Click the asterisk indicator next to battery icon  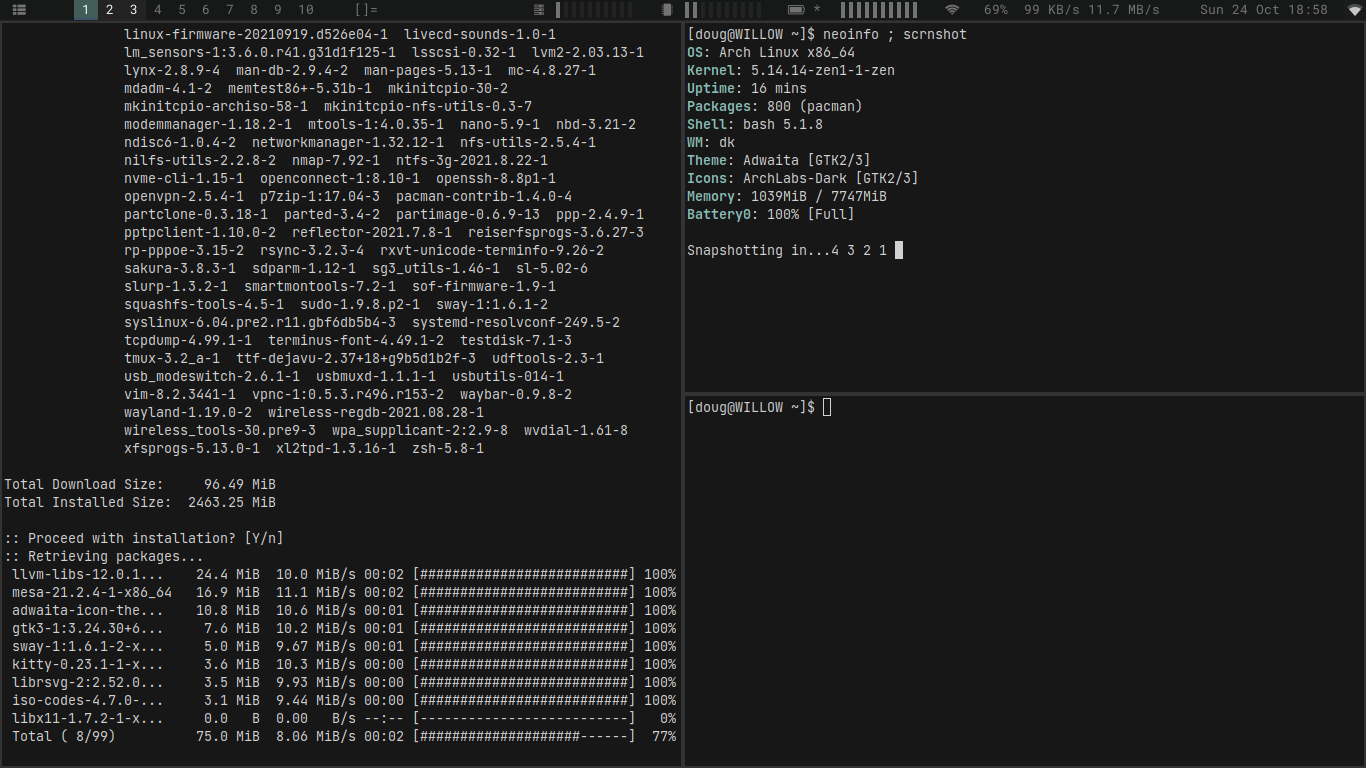point(817,10)
